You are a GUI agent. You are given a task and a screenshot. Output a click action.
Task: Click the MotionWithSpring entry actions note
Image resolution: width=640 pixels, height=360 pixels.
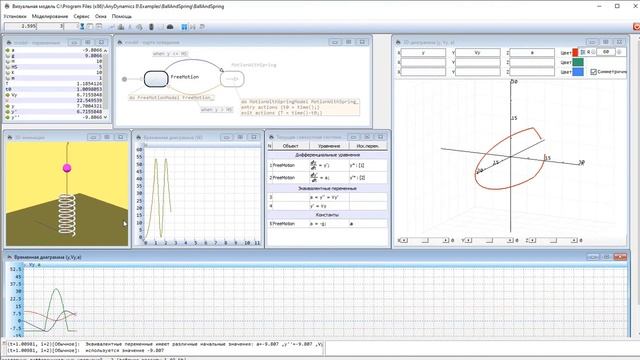300,107
